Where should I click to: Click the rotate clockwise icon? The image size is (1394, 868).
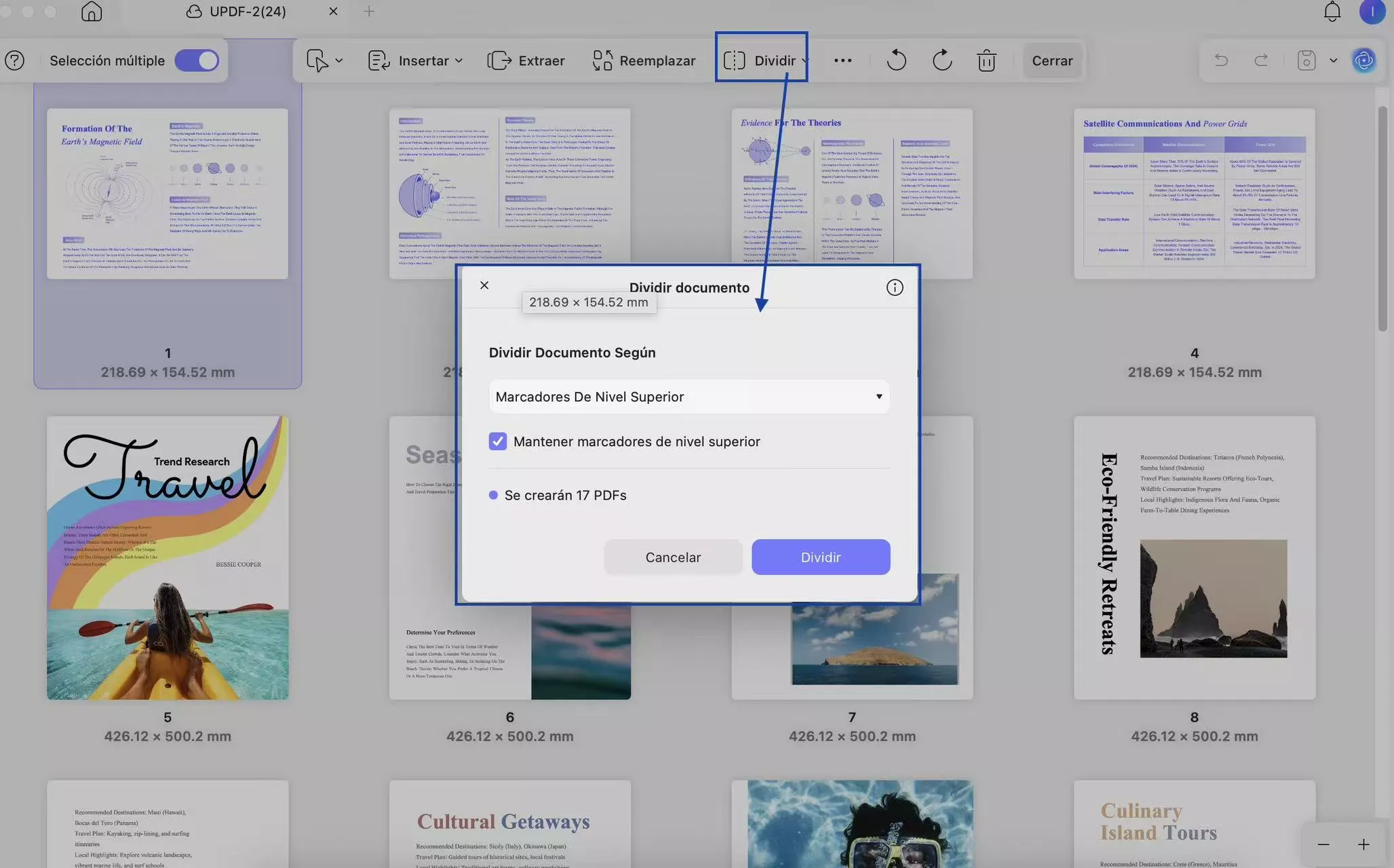(942, 60)
